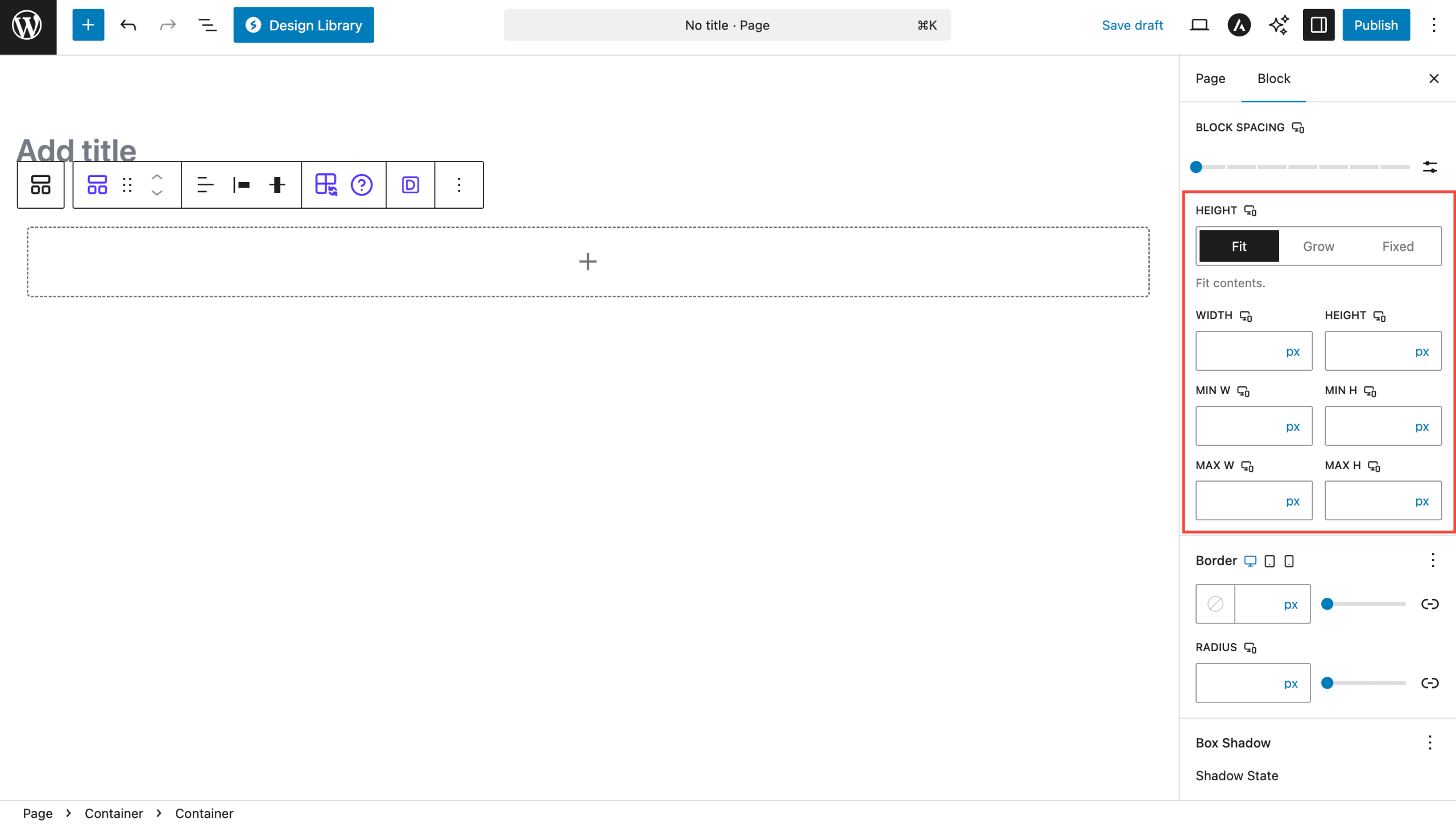1456x824 pixels.
Task: Click the help question mark icon in toolbar
Action: [362, 185]
